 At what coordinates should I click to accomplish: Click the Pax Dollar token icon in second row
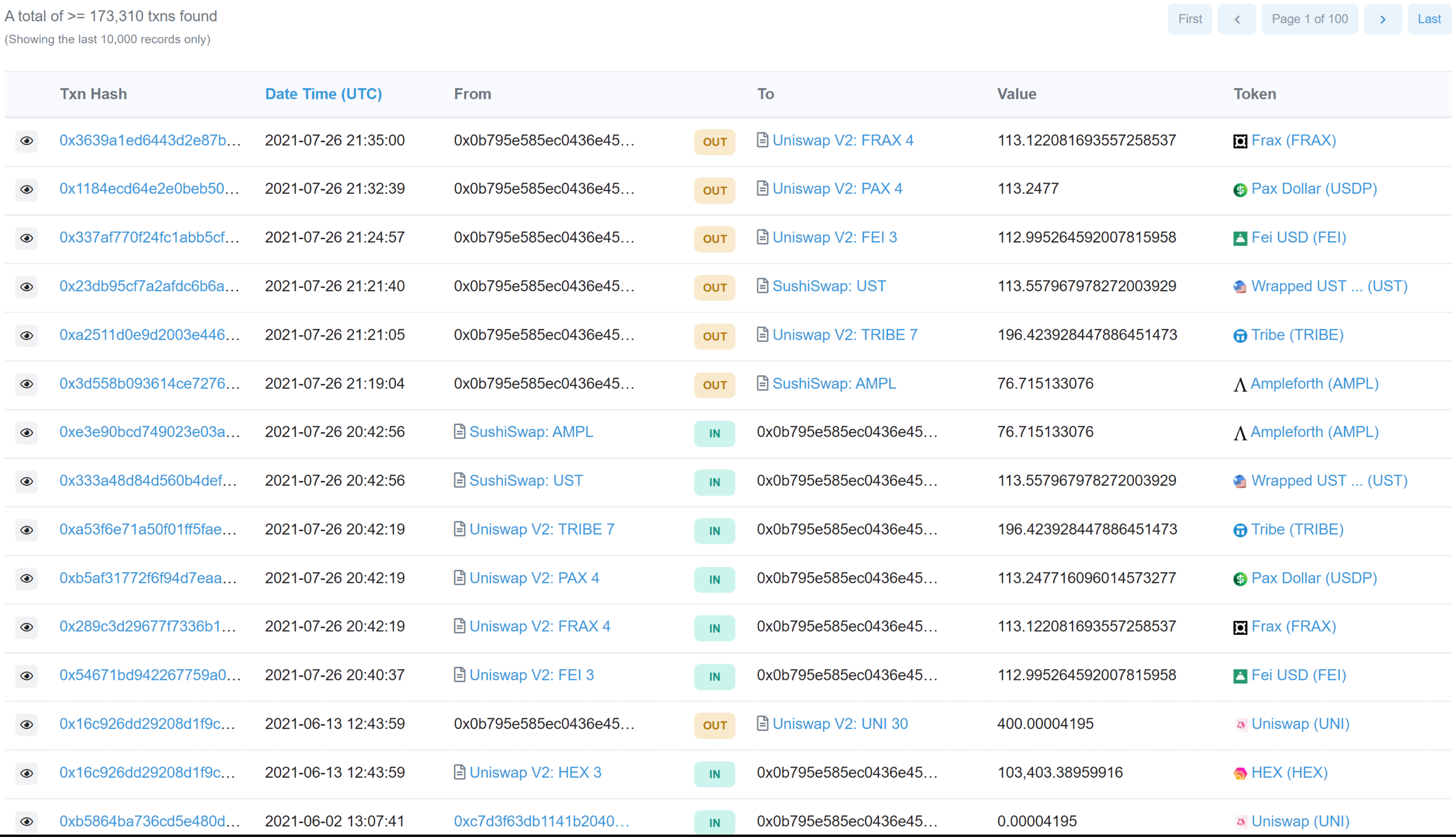1240,190
